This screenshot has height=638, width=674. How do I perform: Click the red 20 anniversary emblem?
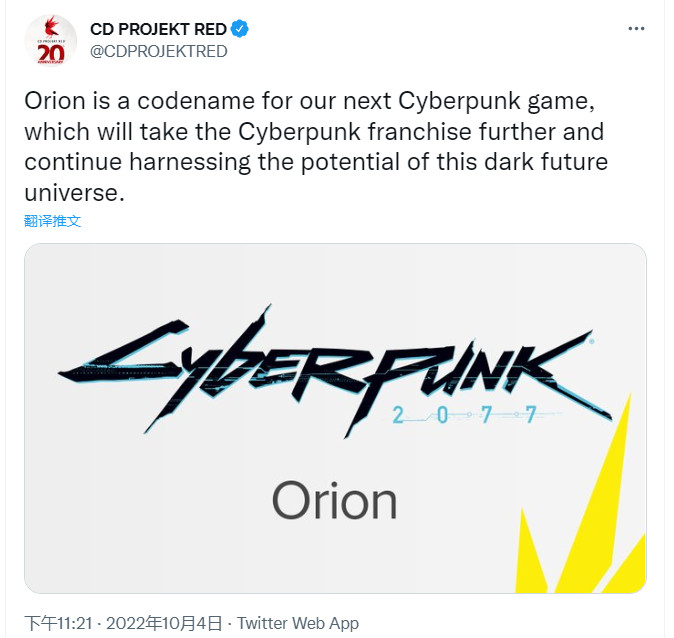[51, 54]
